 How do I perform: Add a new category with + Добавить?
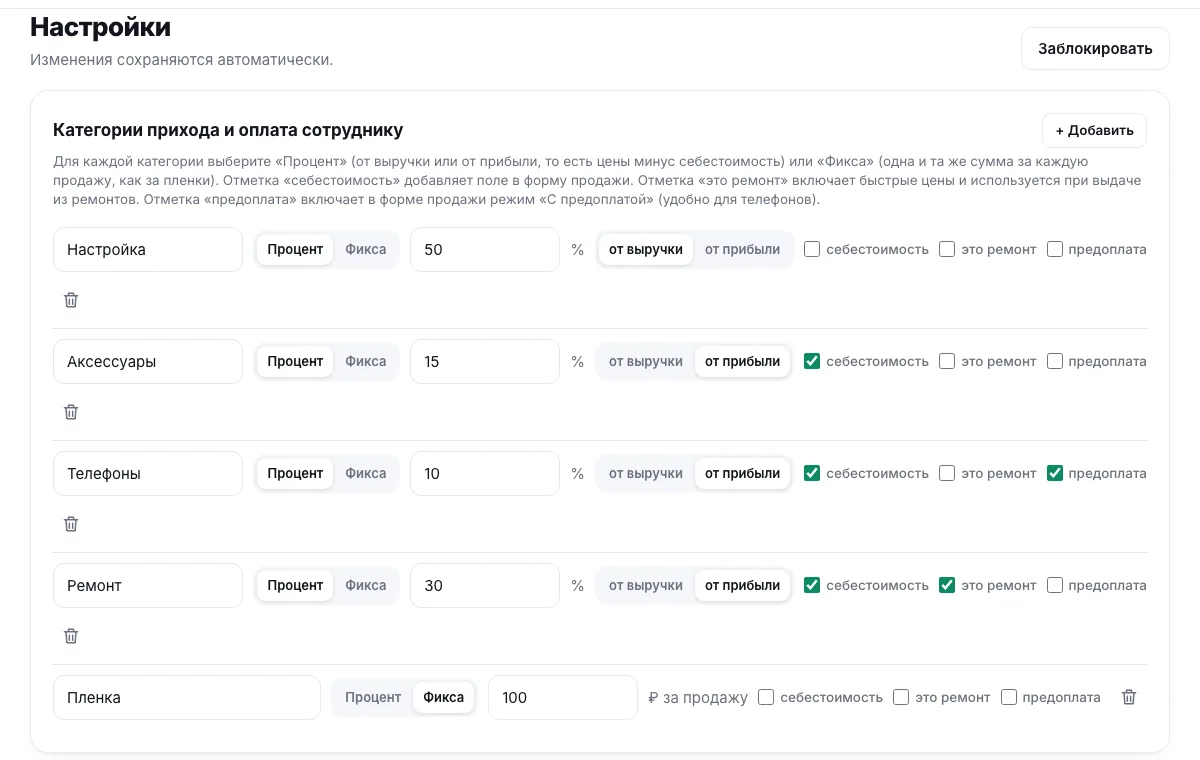click(1094, 130)
